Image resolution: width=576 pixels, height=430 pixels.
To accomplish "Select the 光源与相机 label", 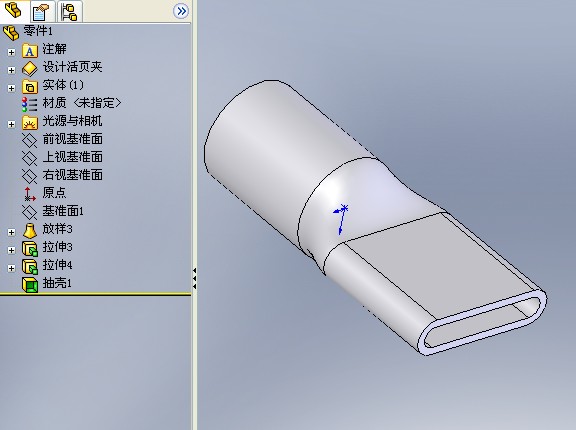I will pyautogui.click(x=72, y=121).
